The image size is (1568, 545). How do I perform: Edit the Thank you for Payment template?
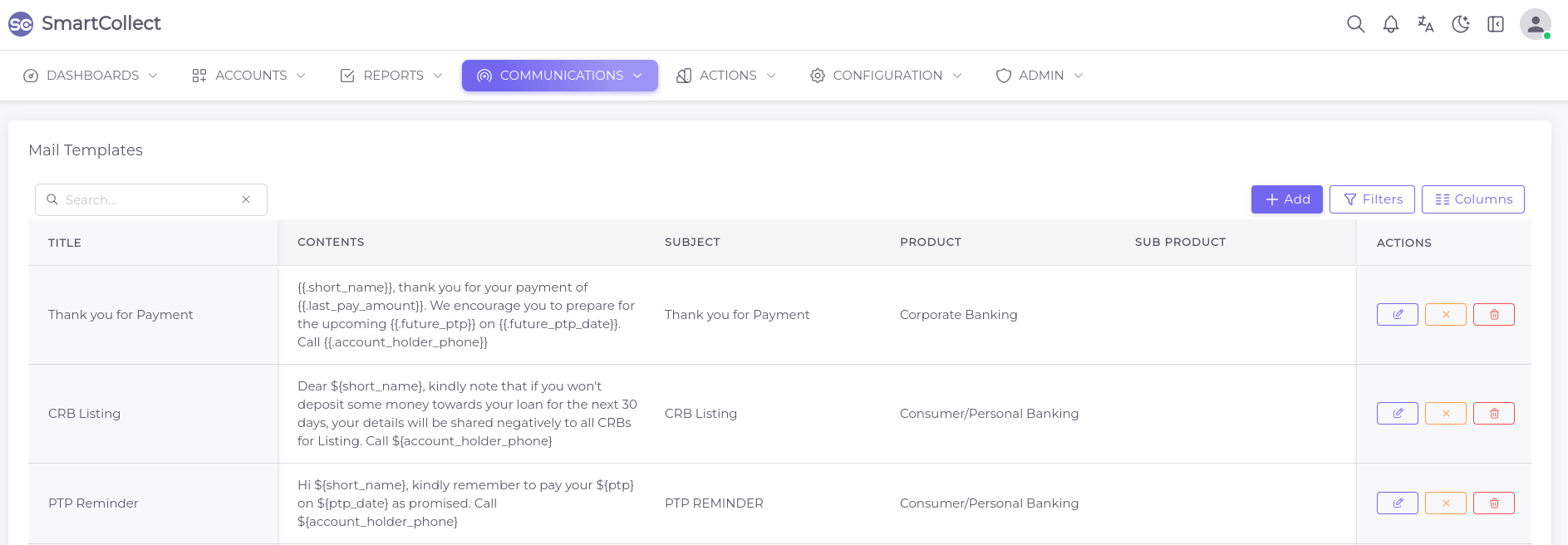tap(1397, 315)
